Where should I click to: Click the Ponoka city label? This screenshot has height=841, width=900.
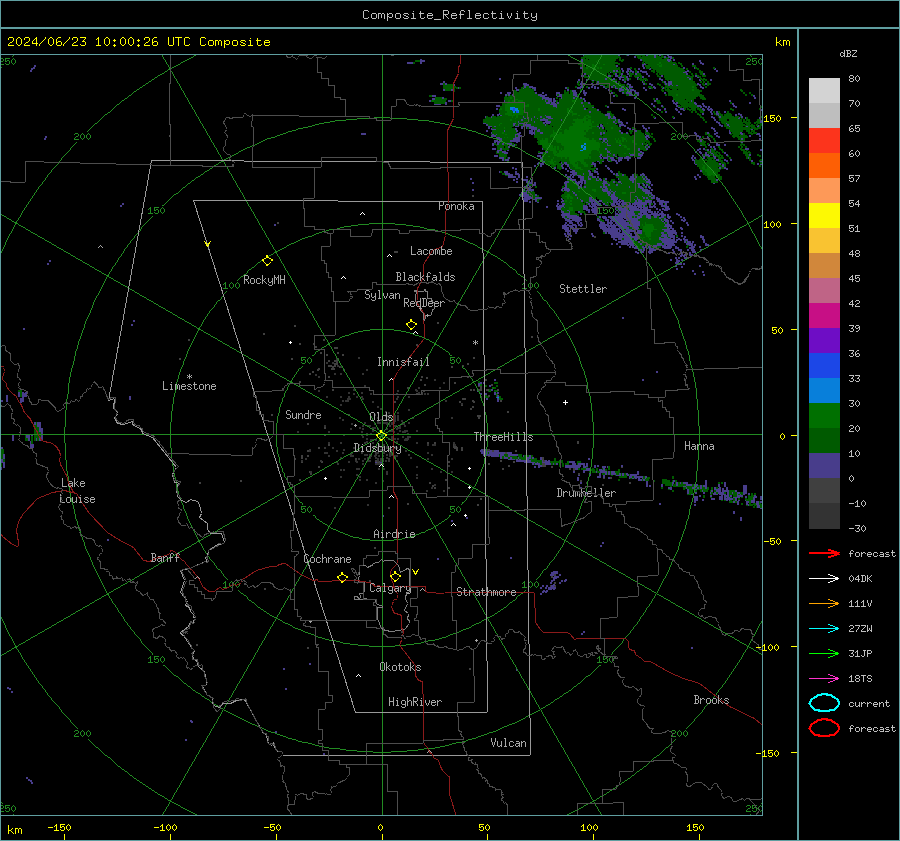pos(456,206)
